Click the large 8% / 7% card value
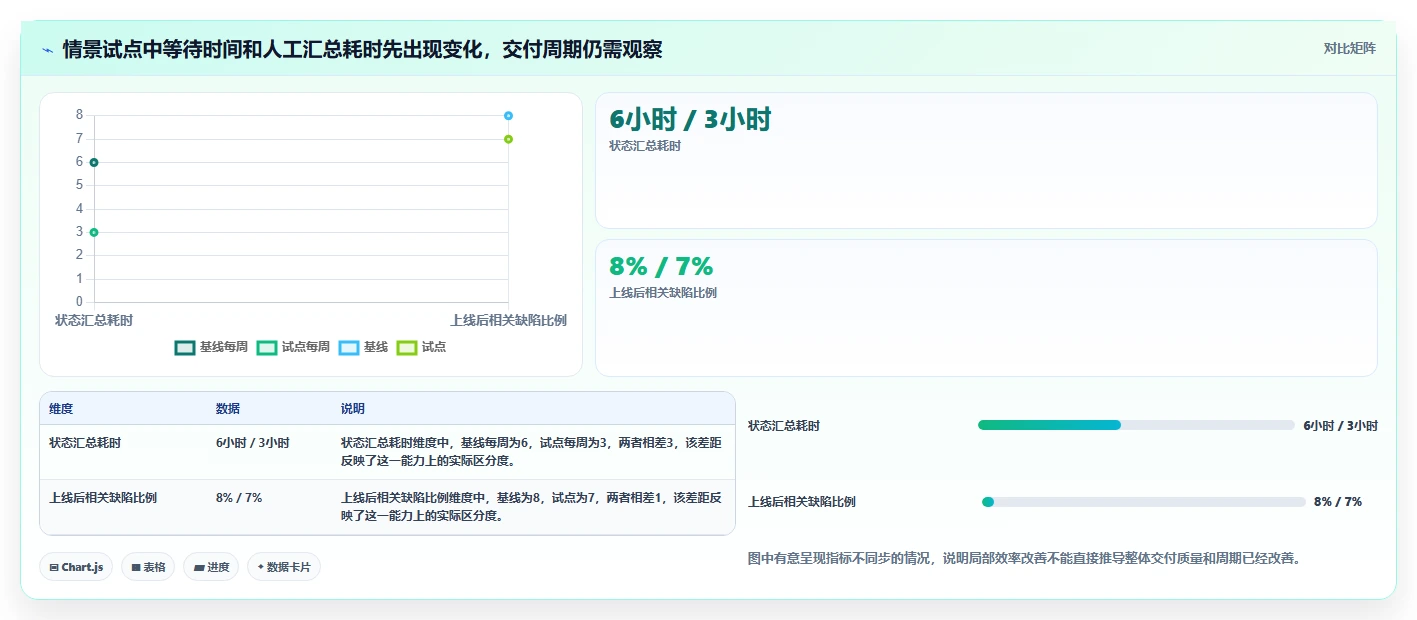1417x620 pixels. (x=661, y=266)
